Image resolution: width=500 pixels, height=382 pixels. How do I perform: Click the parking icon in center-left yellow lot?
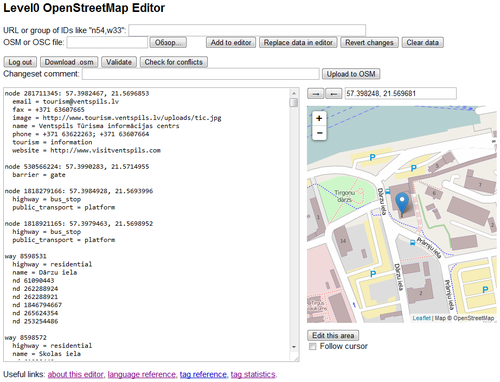[373, 274]
